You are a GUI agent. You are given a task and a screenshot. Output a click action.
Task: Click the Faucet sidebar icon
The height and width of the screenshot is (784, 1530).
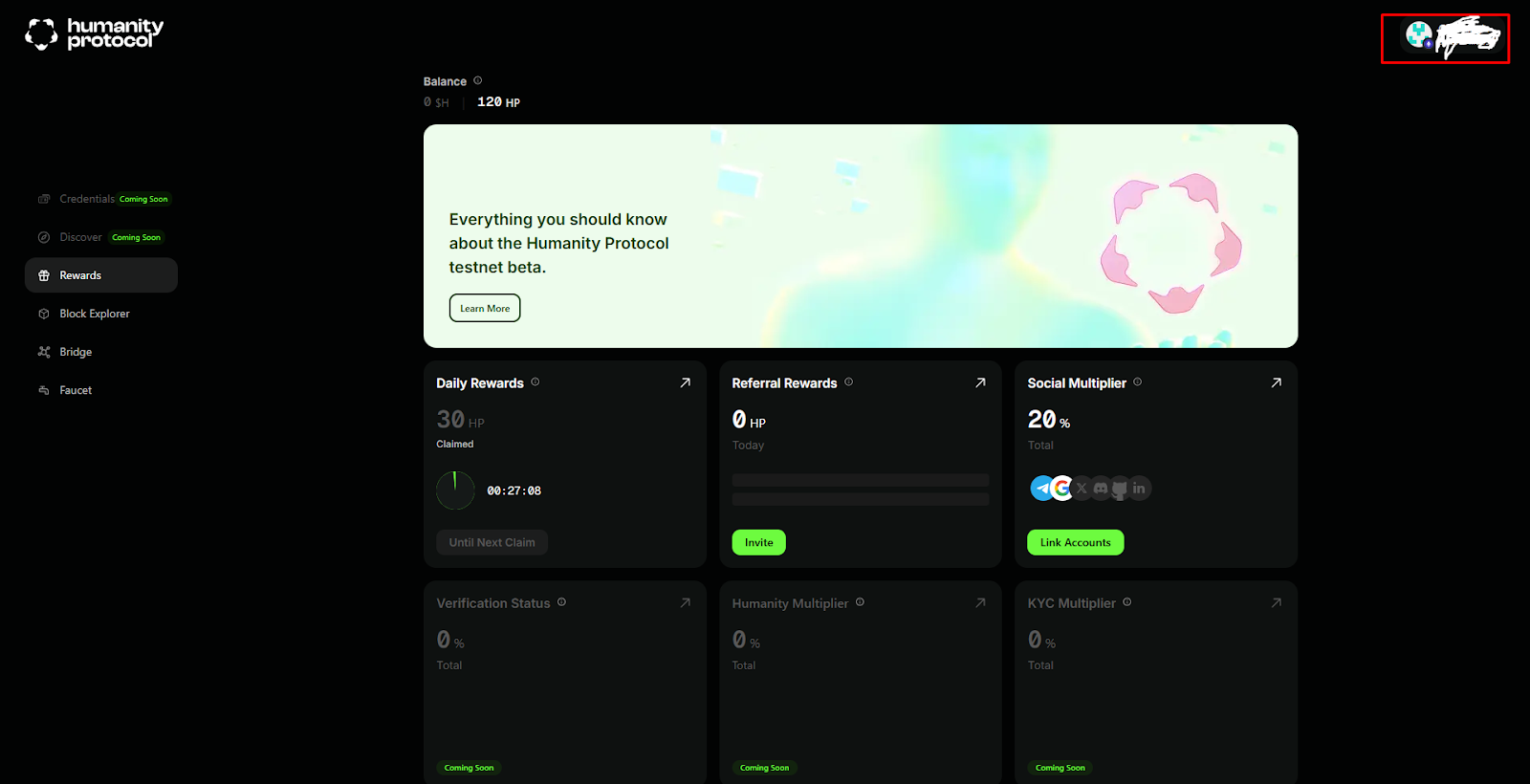tap(44, 390)
